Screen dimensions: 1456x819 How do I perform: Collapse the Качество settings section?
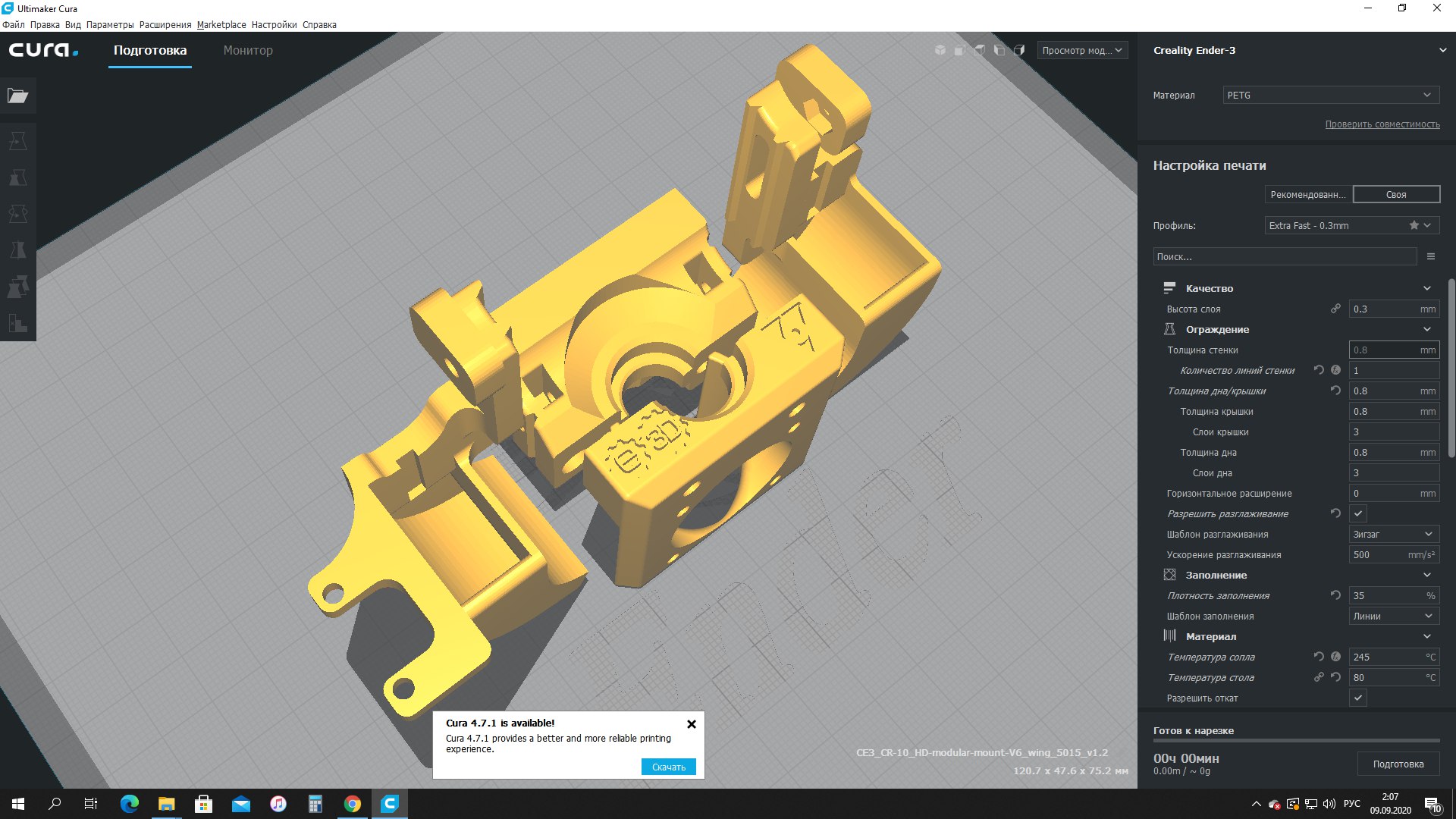1426,288
